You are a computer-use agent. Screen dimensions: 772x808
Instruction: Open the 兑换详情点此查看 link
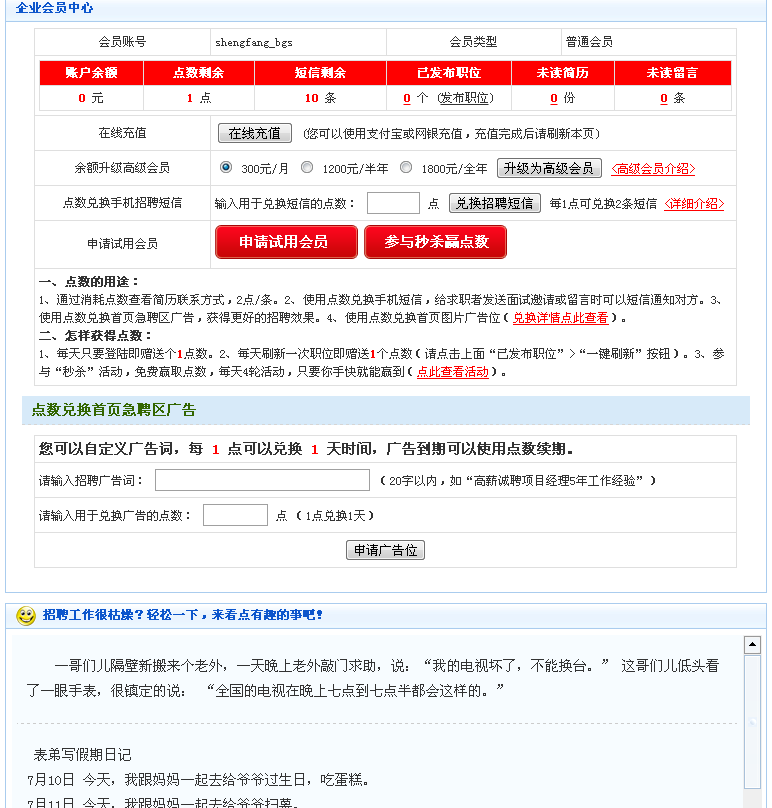(x=561, y=318)
